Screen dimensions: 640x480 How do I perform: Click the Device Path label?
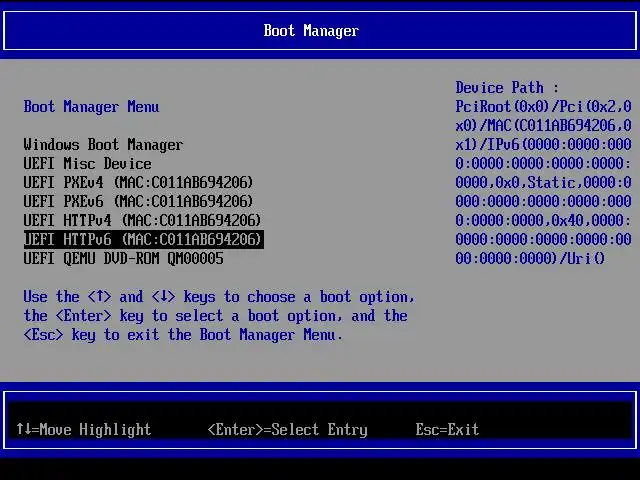coord(507,88)
